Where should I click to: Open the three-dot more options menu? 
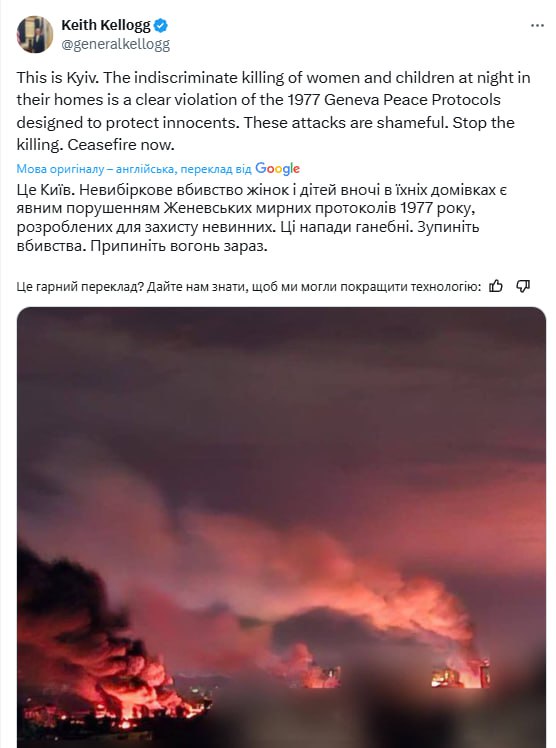click(537, 26)
